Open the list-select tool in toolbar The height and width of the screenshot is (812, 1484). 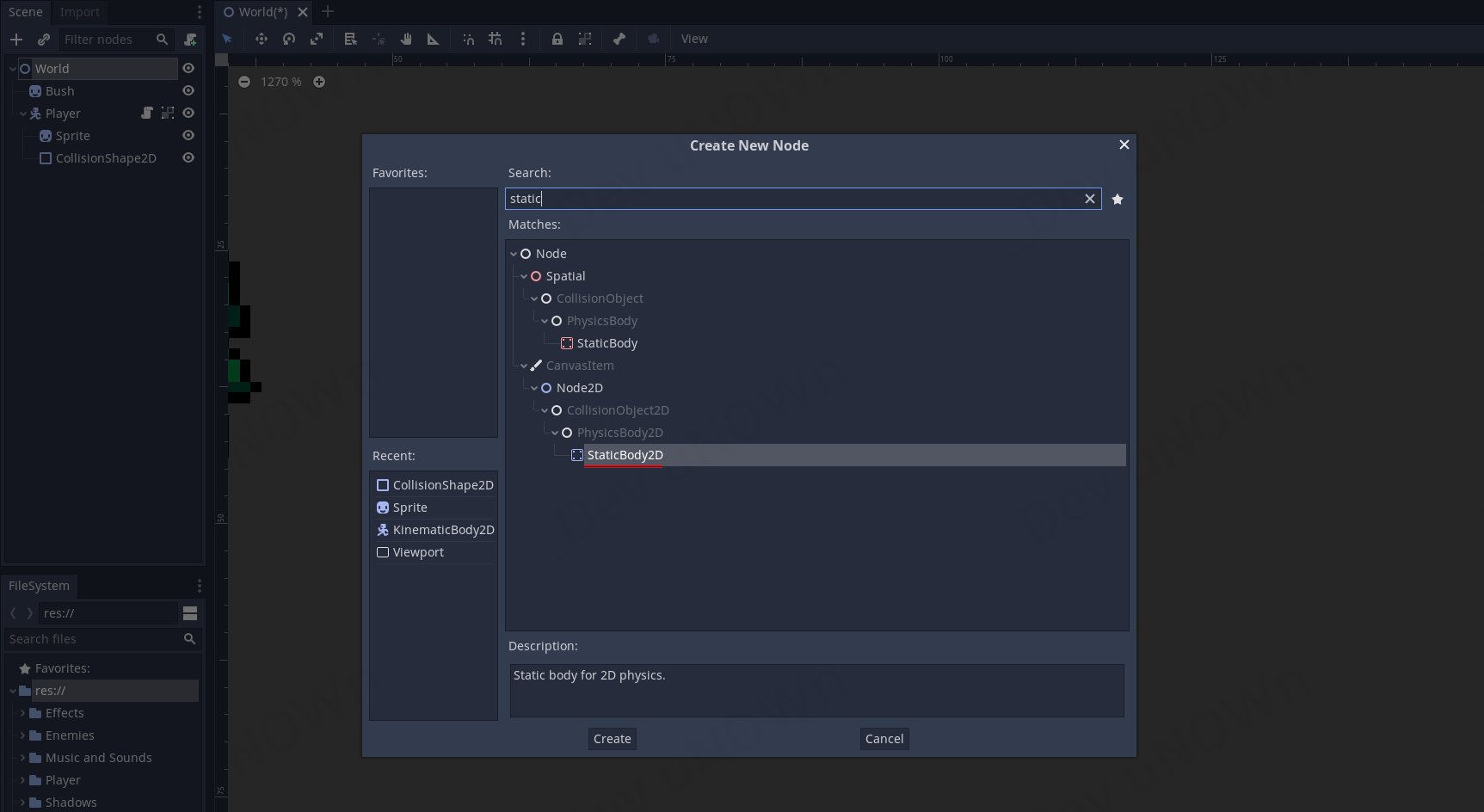[350, 39]
